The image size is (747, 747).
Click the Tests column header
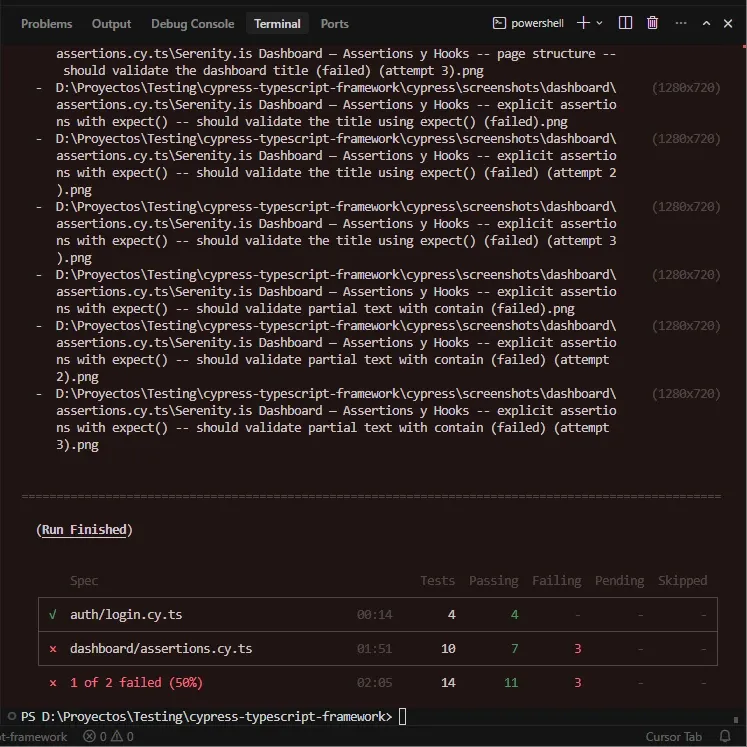[437, 580]
